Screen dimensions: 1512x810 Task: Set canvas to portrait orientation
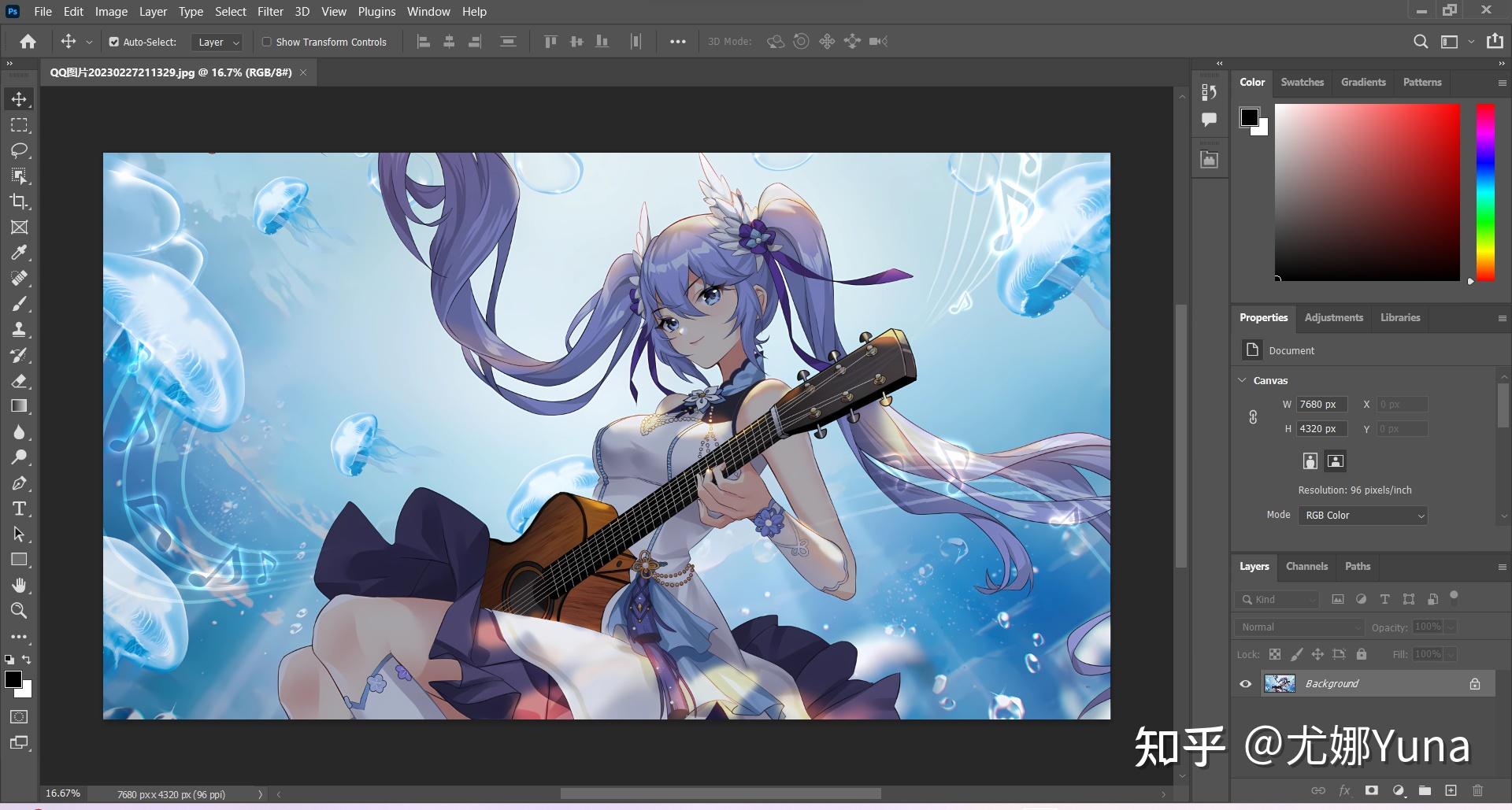click(1310, 461)
